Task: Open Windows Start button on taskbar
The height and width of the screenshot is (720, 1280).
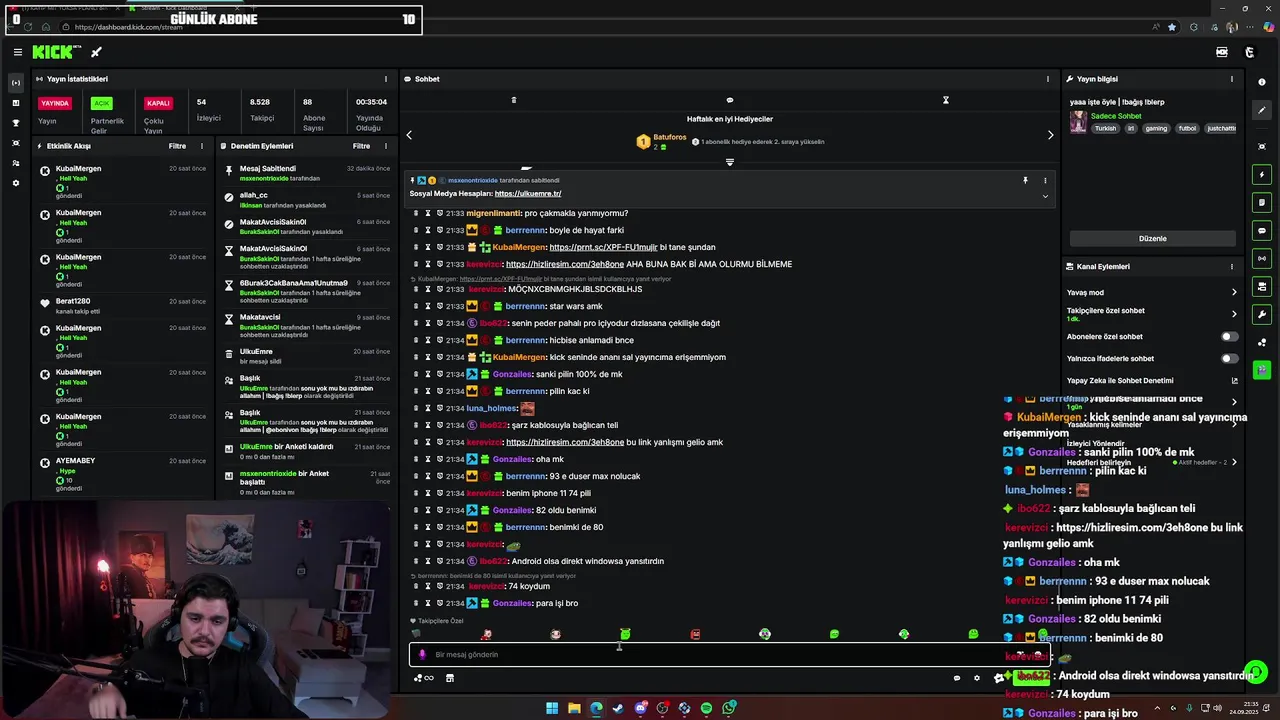Action: coord(551,708)
